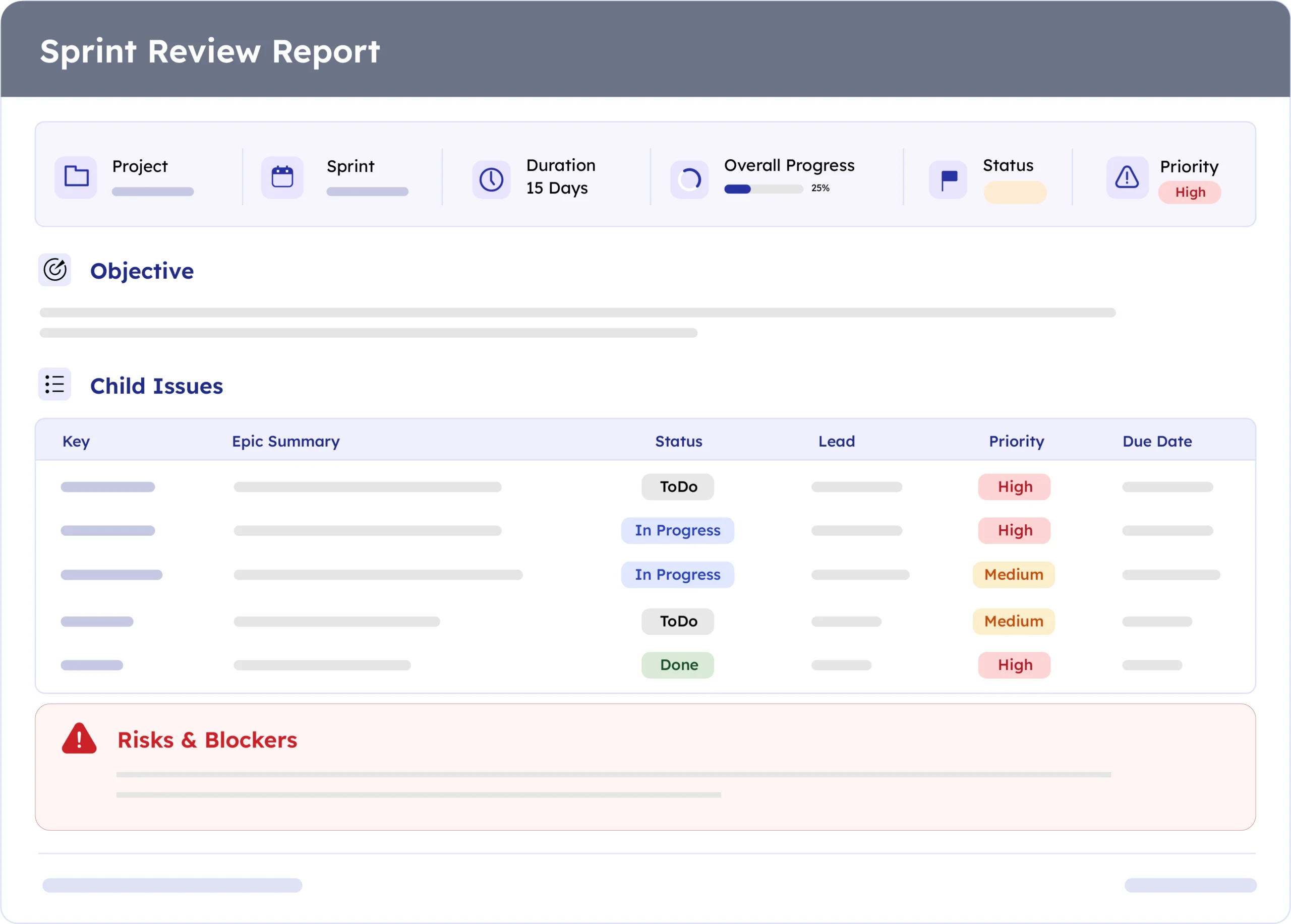Click the Duration label in the summary
Viewport: 1291px width, 924px height.
click(x=561, y=165)
